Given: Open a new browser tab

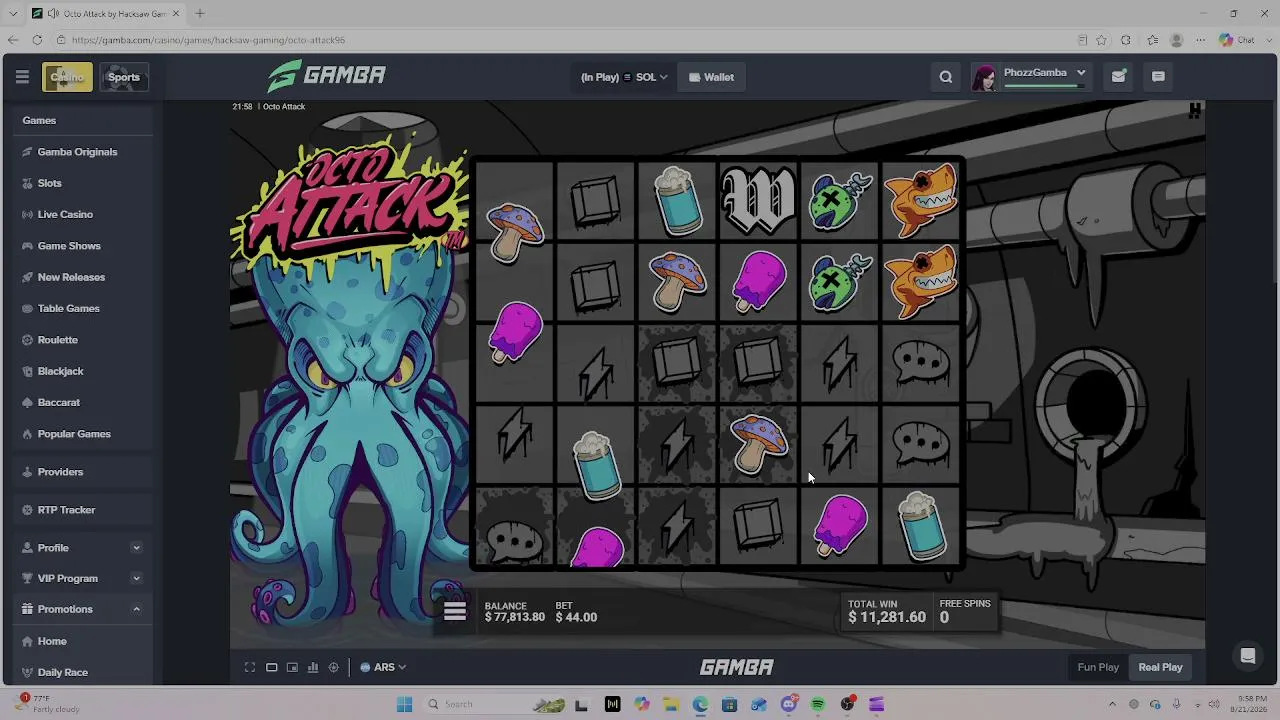Looking at the screenshot, I should [200, 14].
